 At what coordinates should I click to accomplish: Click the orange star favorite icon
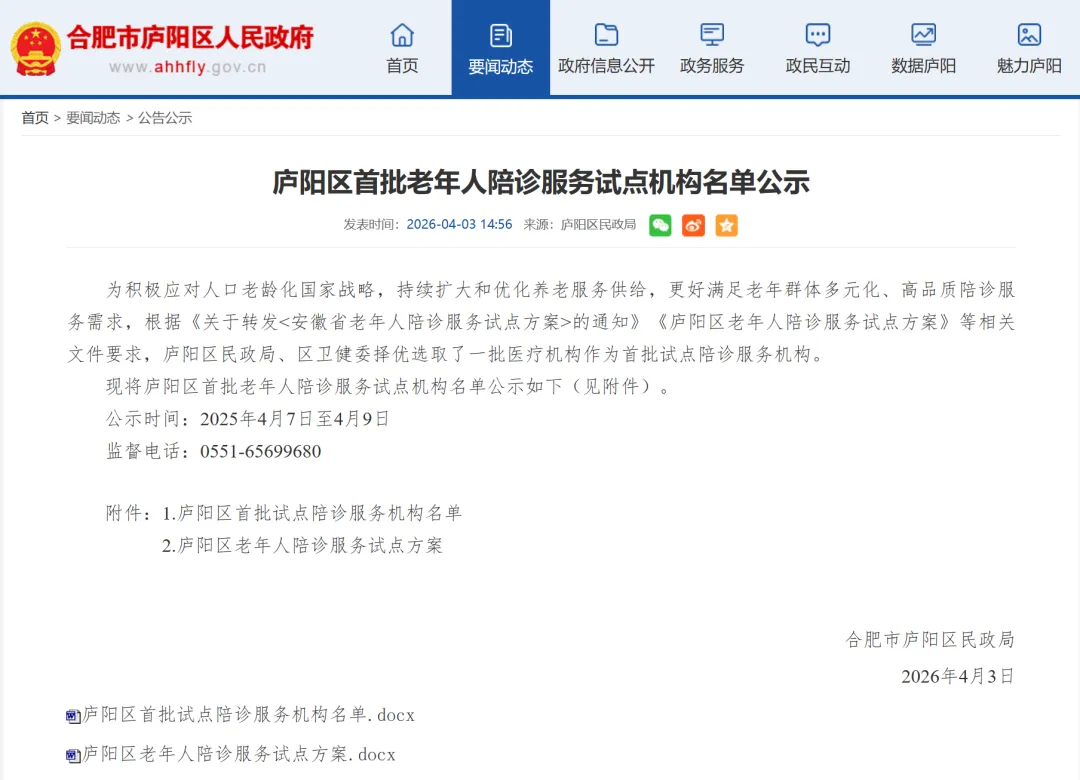coord(726,225)
